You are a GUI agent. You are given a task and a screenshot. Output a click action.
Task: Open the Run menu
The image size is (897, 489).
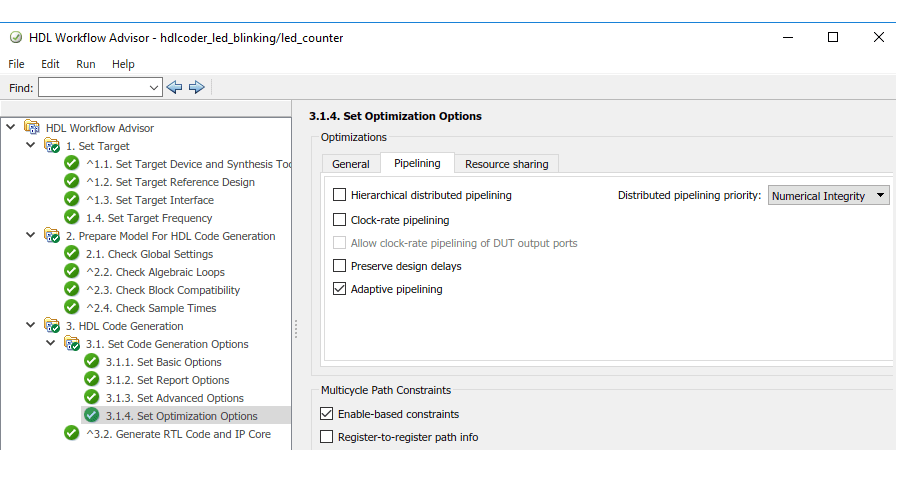86,64
